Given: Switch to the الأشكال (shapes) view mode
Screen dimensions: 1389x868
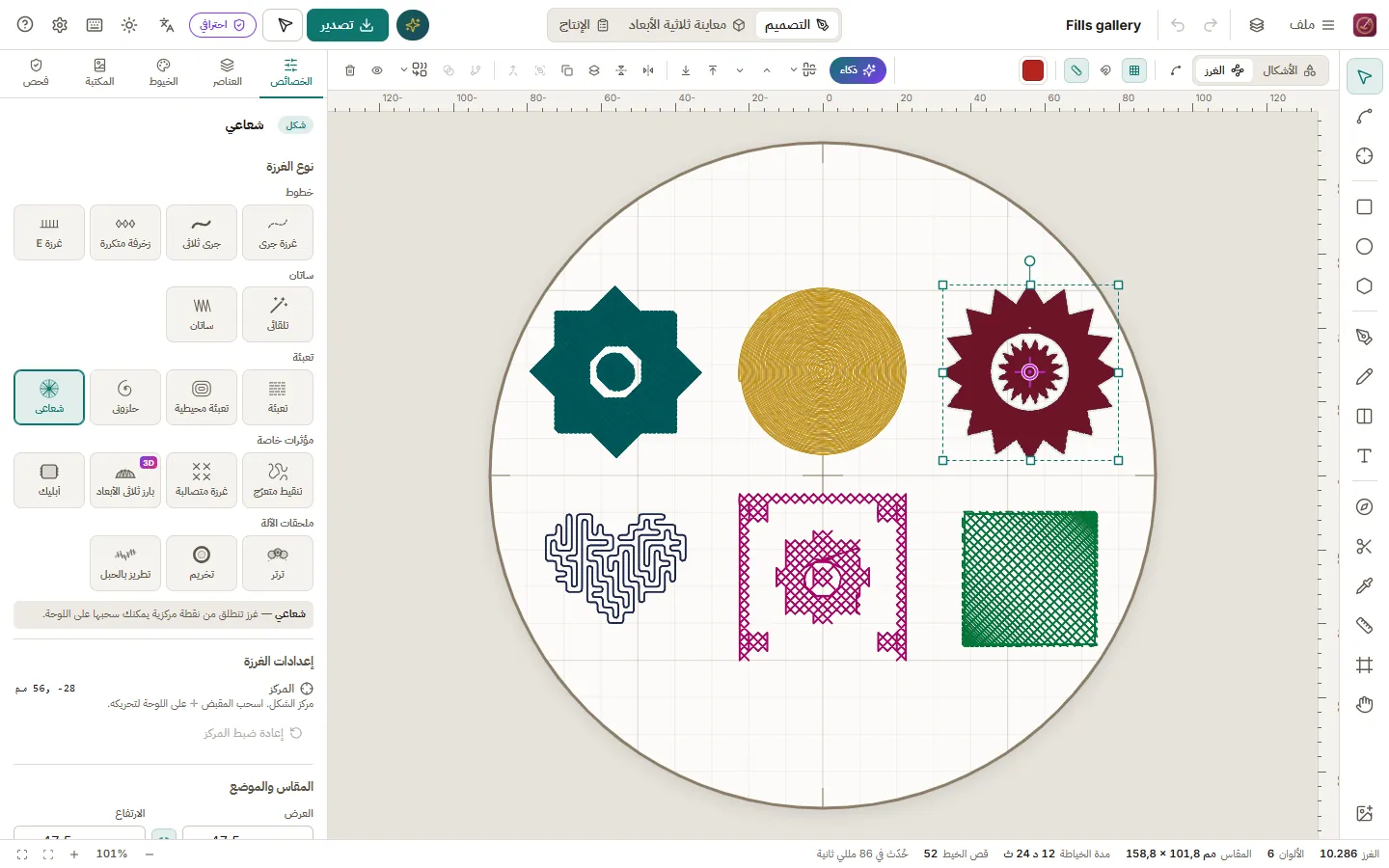Looking at the screenshot, I should click(x=1289, y=70).
